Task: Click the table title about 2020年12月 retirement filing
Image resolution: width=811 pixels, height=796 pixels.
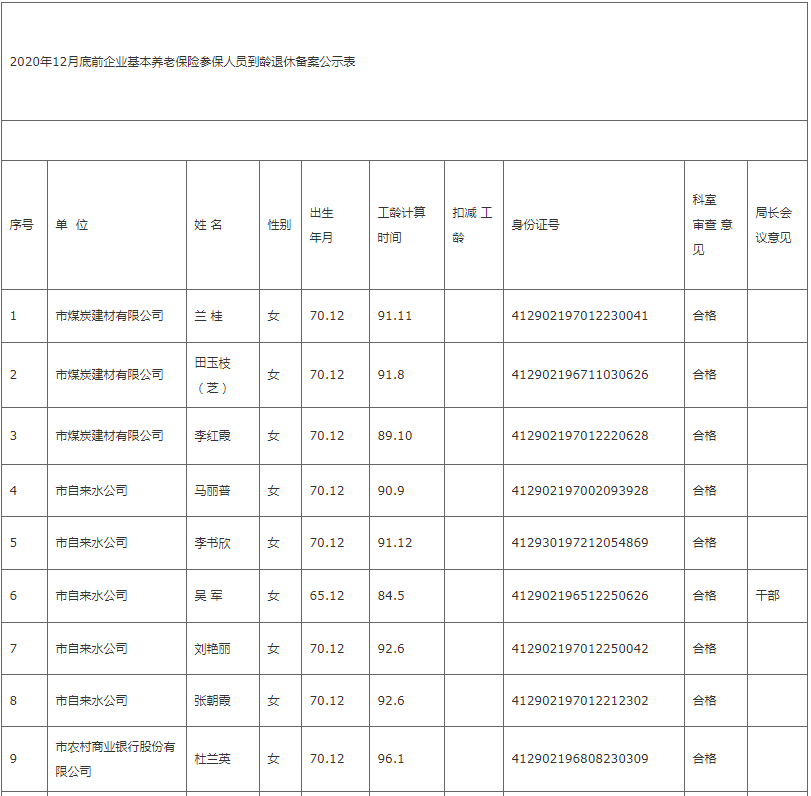Action: [183, 62]
